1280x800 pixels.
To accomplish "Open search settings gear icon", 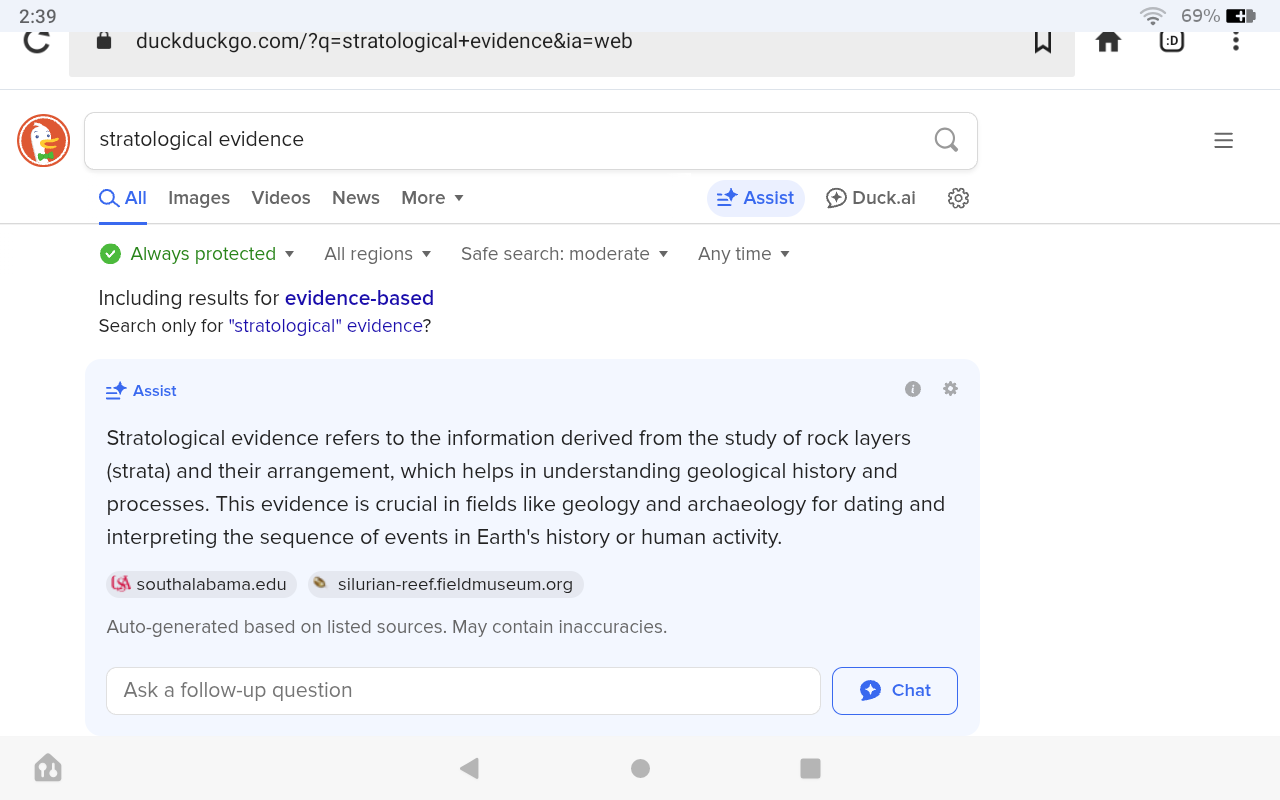I will pyautogui.click(x=958, y=198).
